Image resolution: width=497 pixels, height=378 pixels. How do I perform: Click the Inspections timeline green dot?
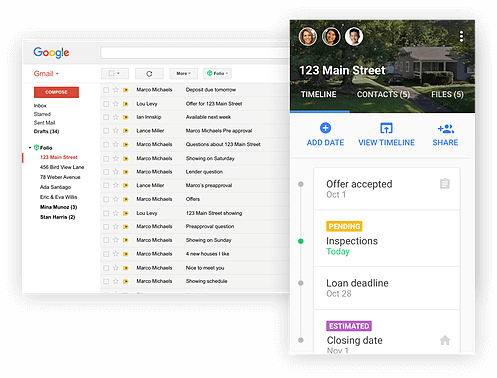click(301, 241)
